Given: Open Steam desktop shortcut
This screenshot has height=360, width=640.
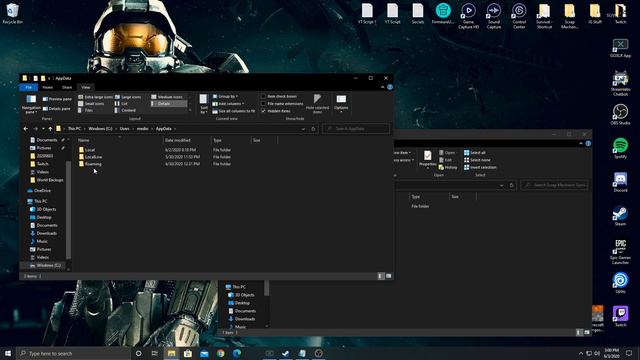Looking at the screenshot, I should 620,216.
